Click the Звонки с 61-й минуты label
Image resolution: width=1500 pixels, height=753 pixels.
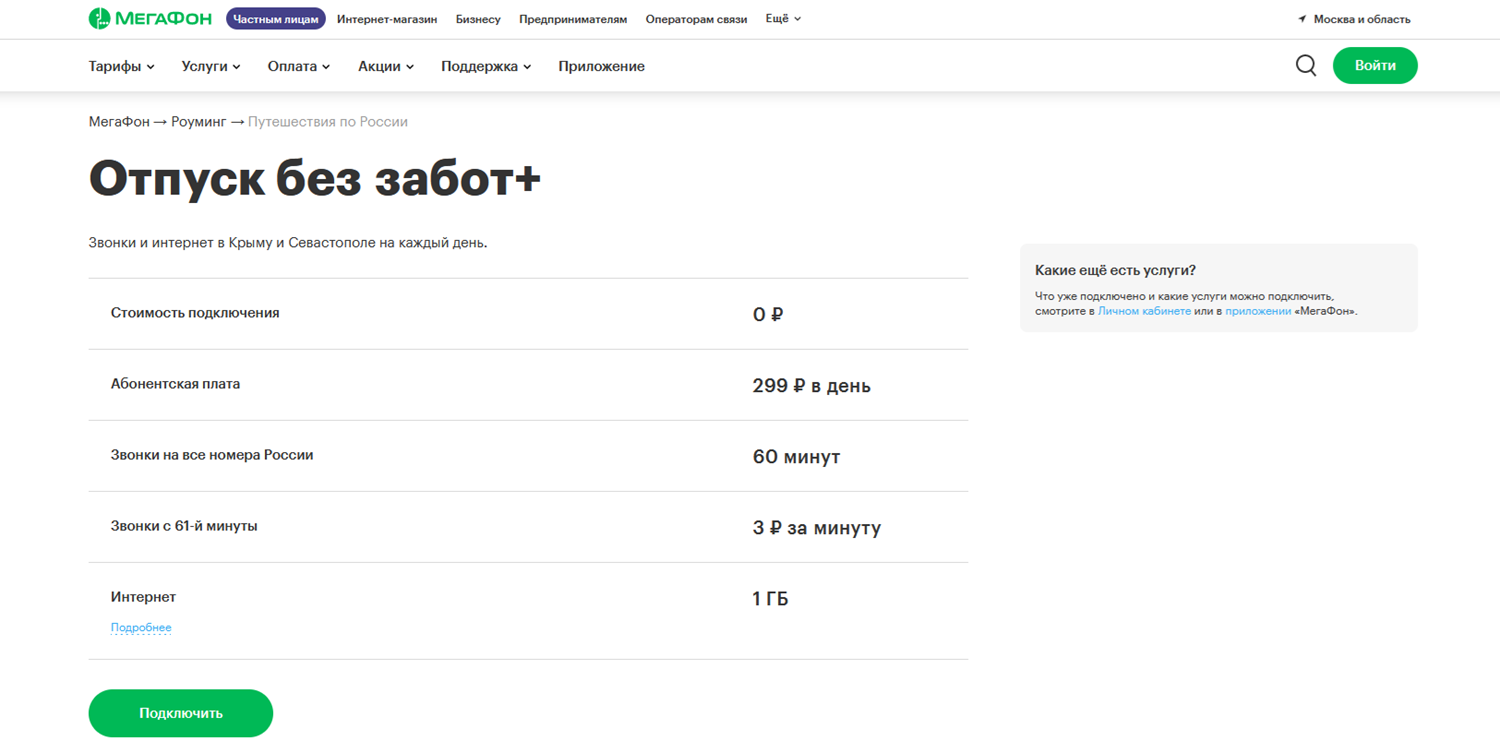pyautogui.click(x=184, y=526)
